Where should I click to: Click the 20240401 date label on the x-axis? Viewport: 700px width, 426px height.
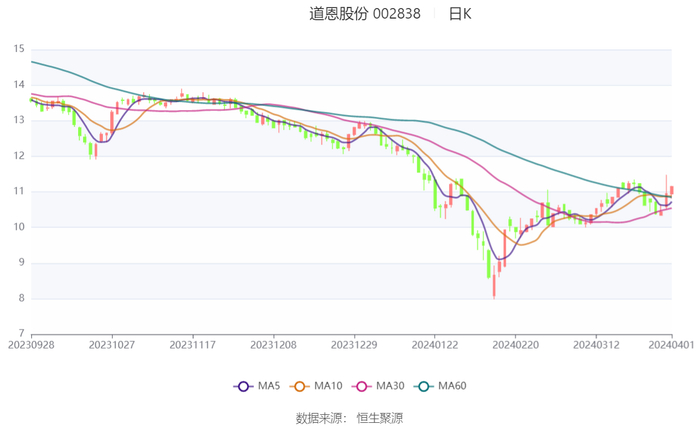pos(671,343)
